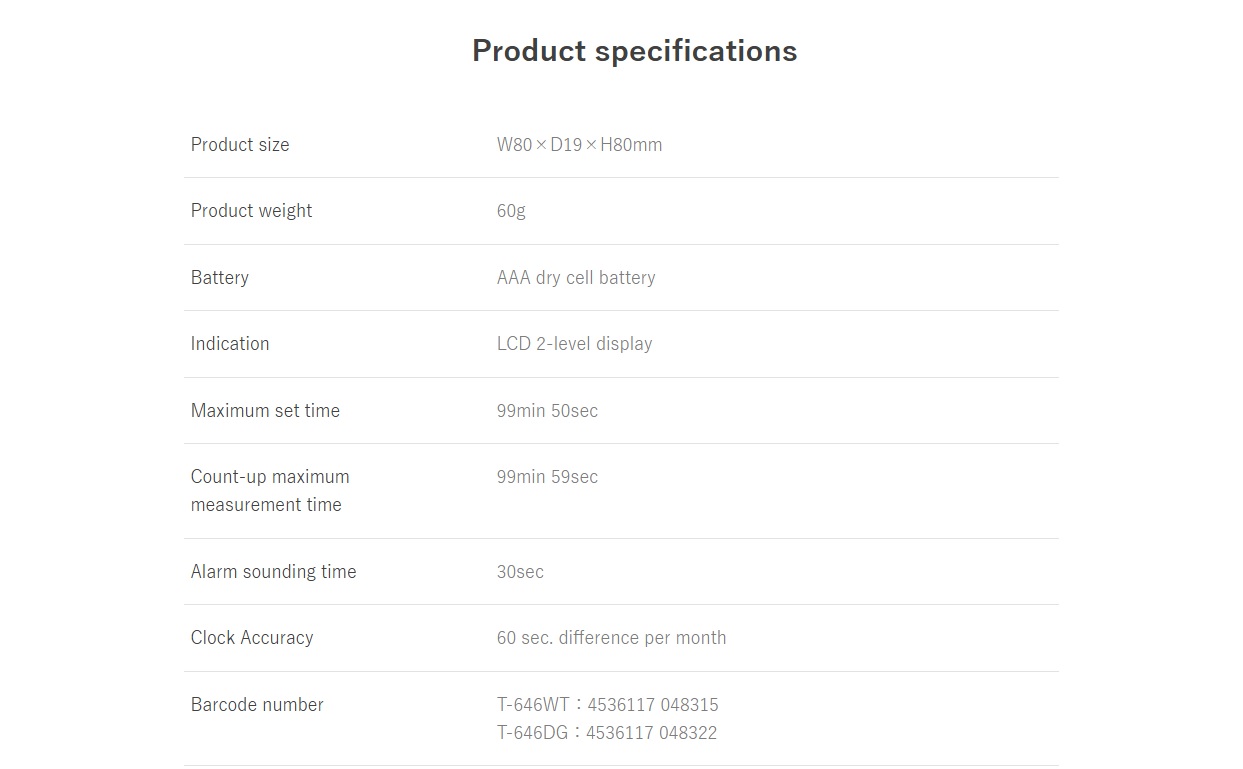This screenshot has width=1243, height=769.
Task: Click the "Indication" row label
Action: [x=230, y=344]
